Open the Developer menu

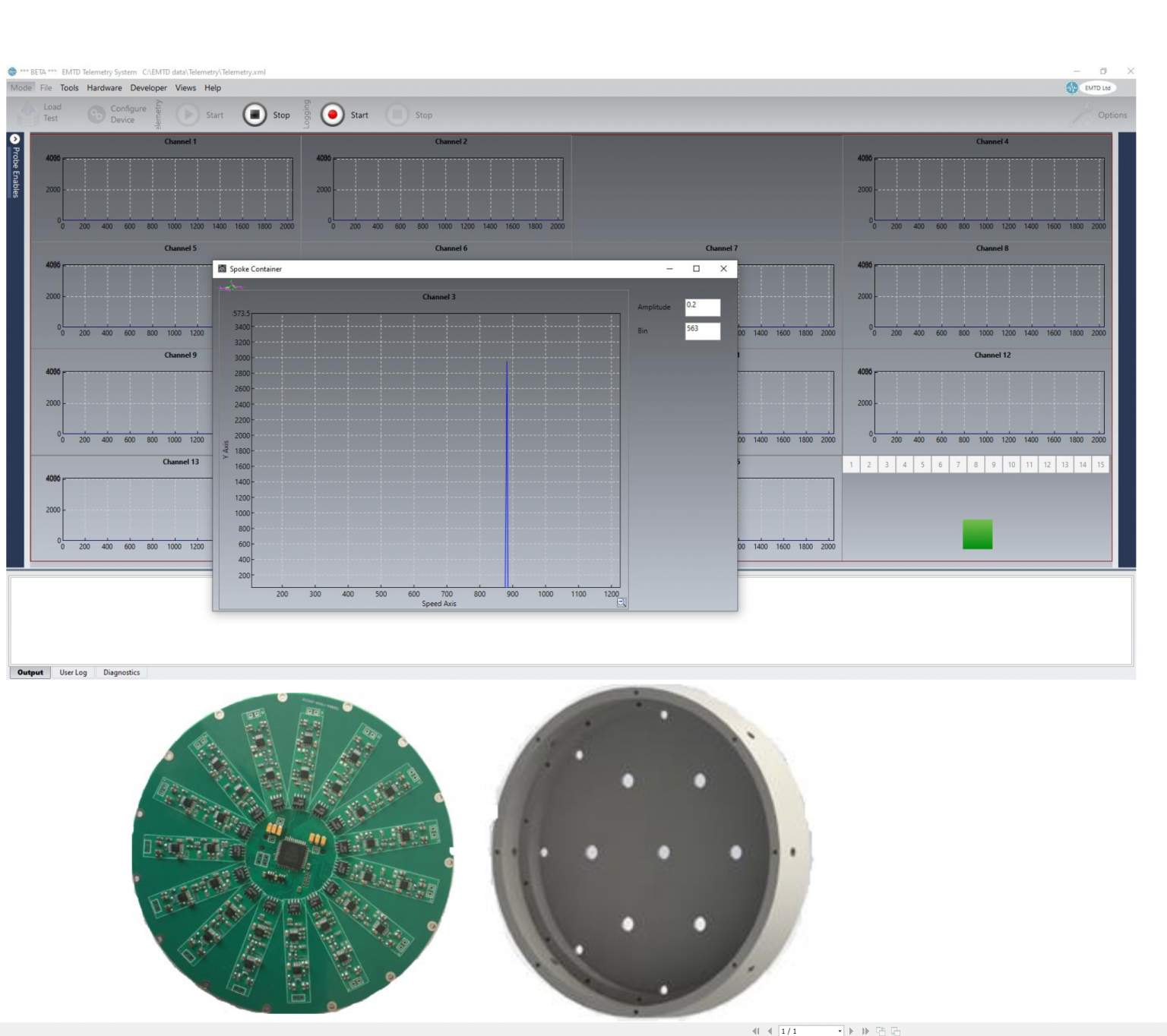coord(148,88)
